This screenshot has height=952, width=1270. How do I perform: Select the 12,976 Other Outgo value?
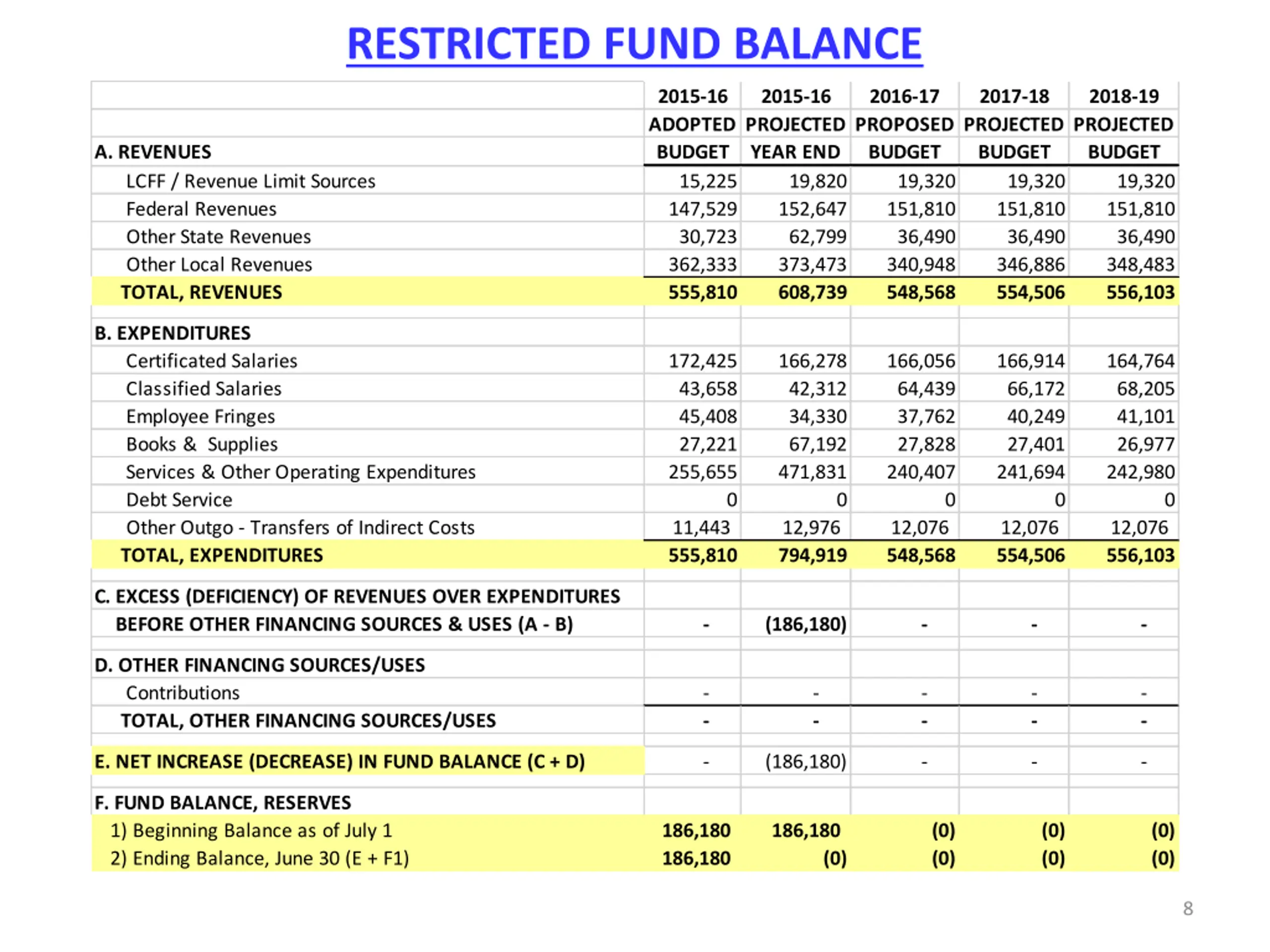pos(811,528)
